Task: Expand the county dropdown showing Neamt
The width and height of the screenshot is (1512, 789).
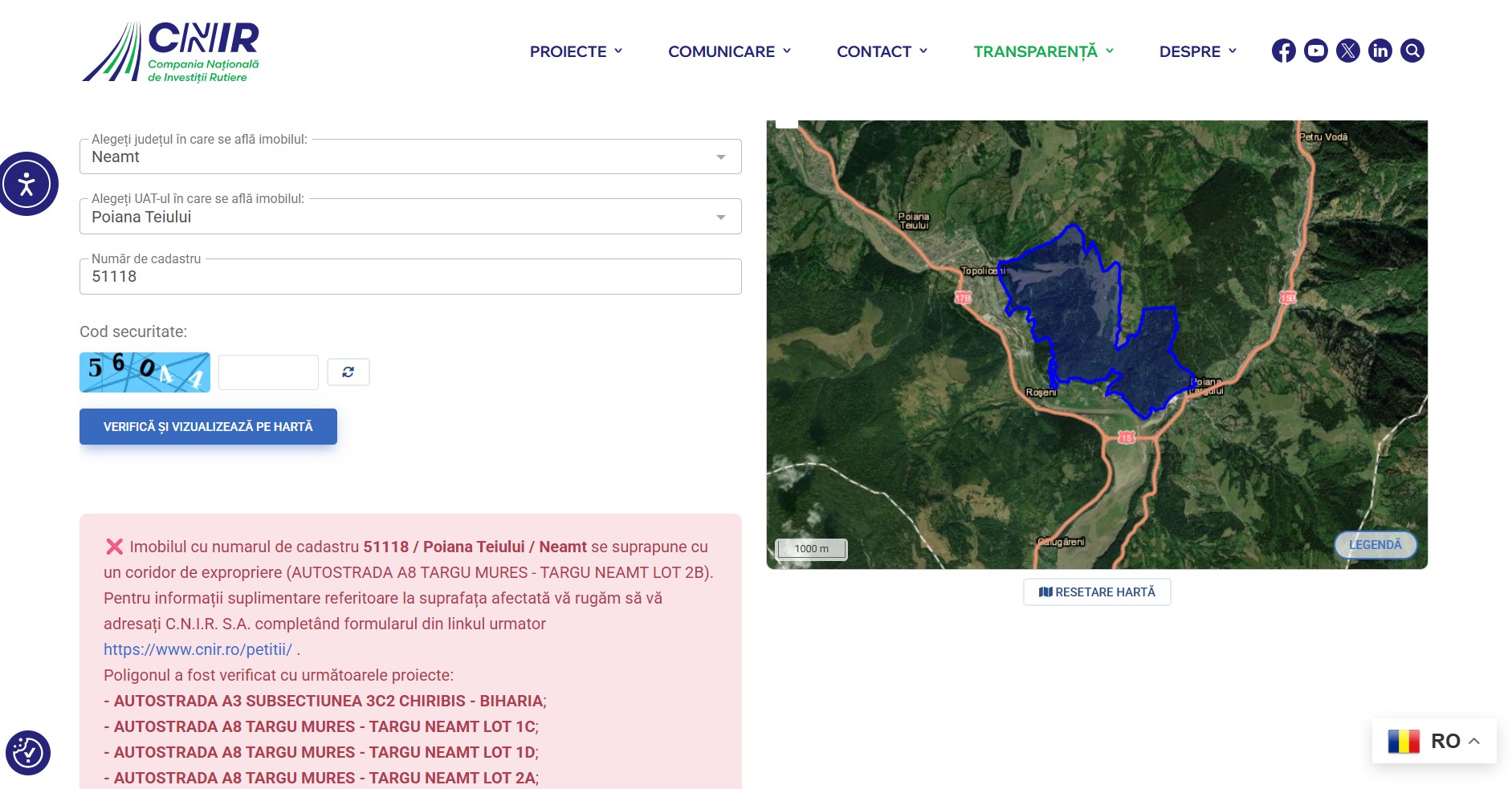Action: [x=410, y=157]
